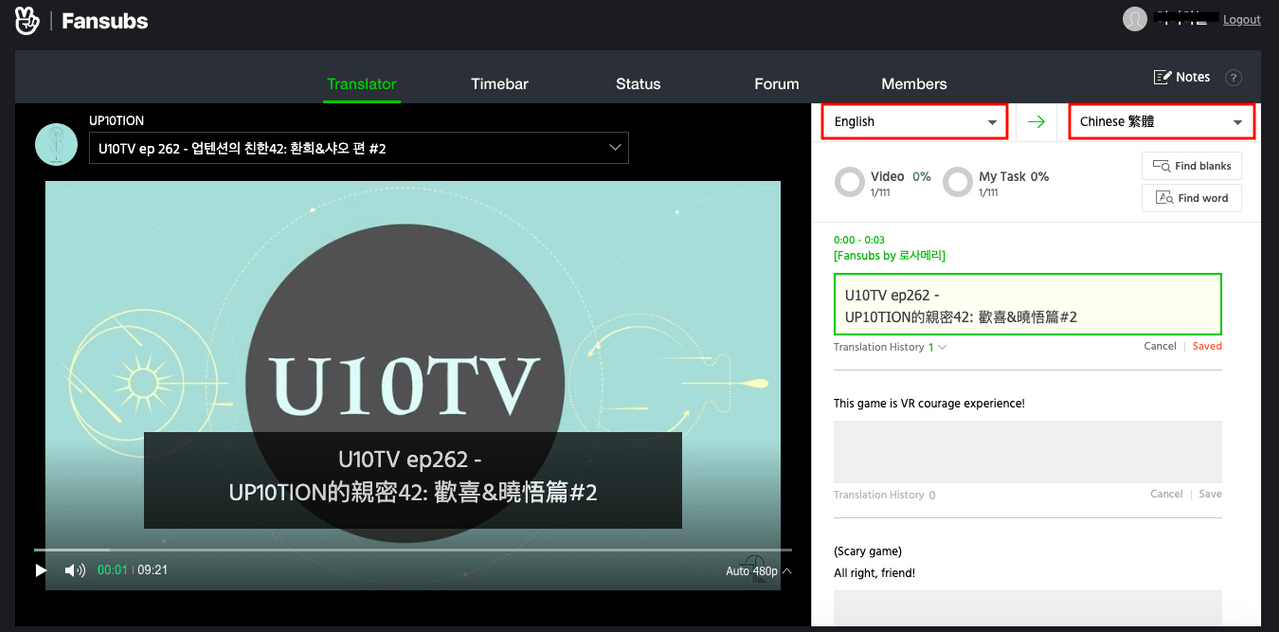Click the 0:00 - 0:03 timestamp

point(859,240)
